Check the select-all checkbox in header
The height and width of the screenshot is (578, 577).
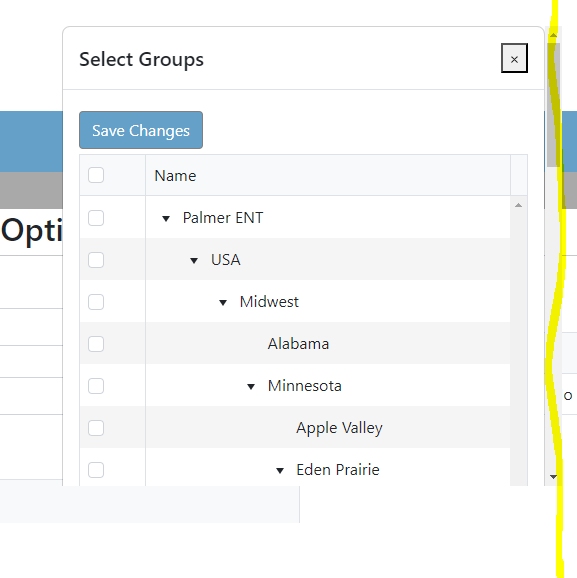(96, 175)
